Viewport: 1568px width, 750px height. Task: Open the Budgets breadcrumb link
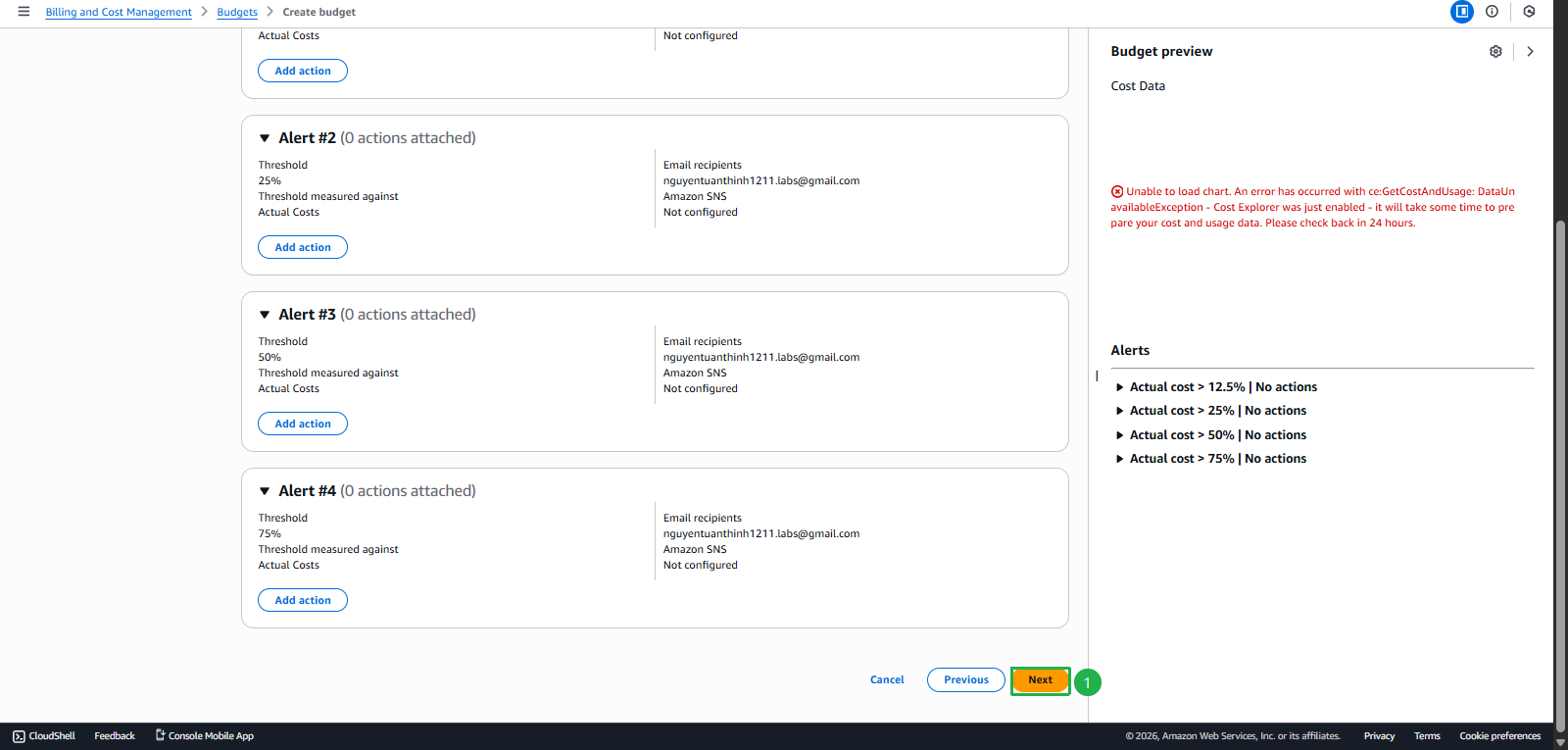pyautogui.click(x=237, y=12)
